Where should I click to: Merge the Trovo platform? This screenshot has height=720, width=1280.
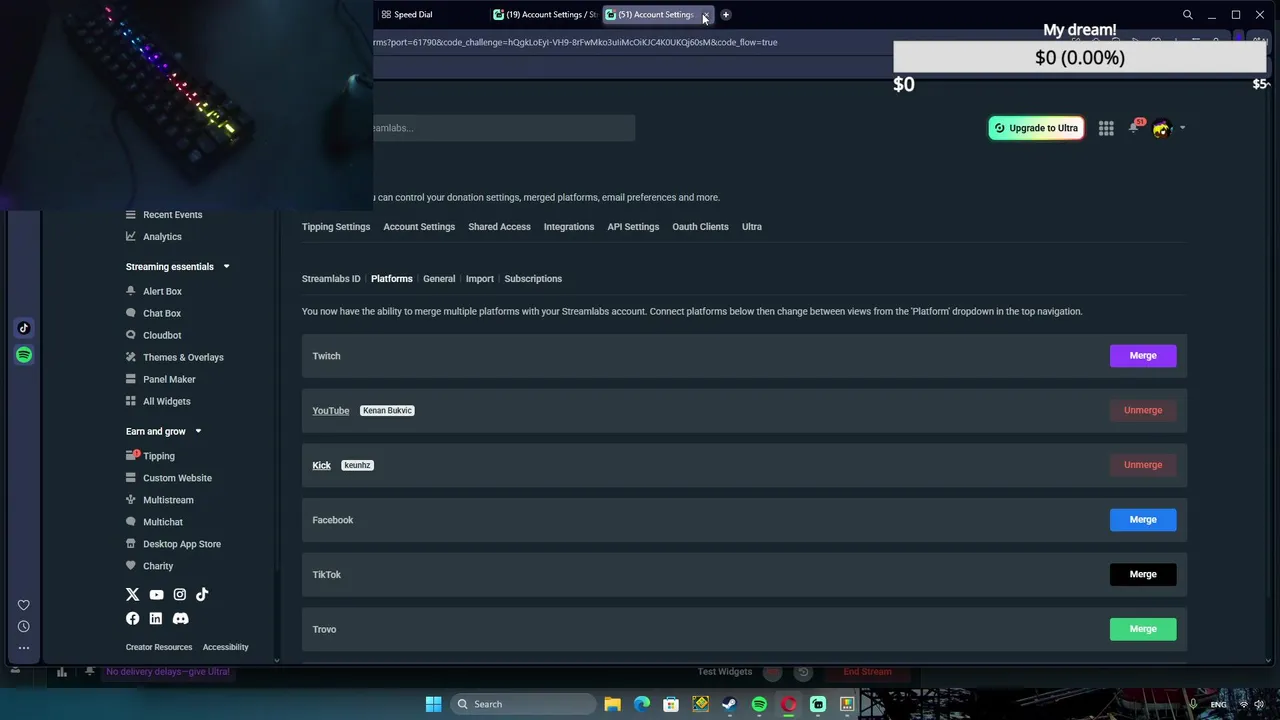coord(1143,629)
